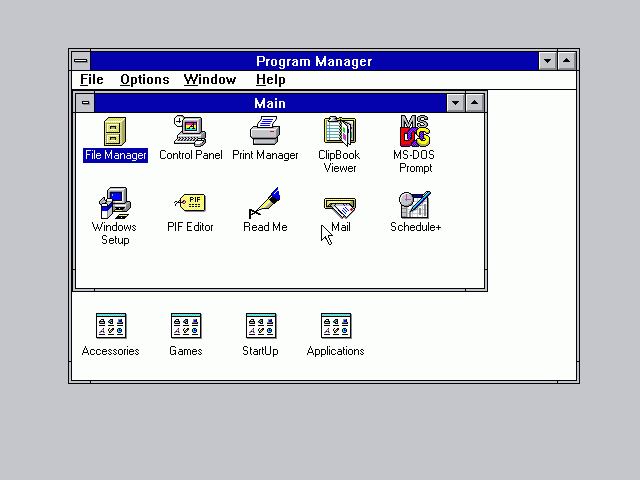Select the Windows Setup icon
Screen dimensions: 640x480
pyautogui.click(x=115, y=203)
